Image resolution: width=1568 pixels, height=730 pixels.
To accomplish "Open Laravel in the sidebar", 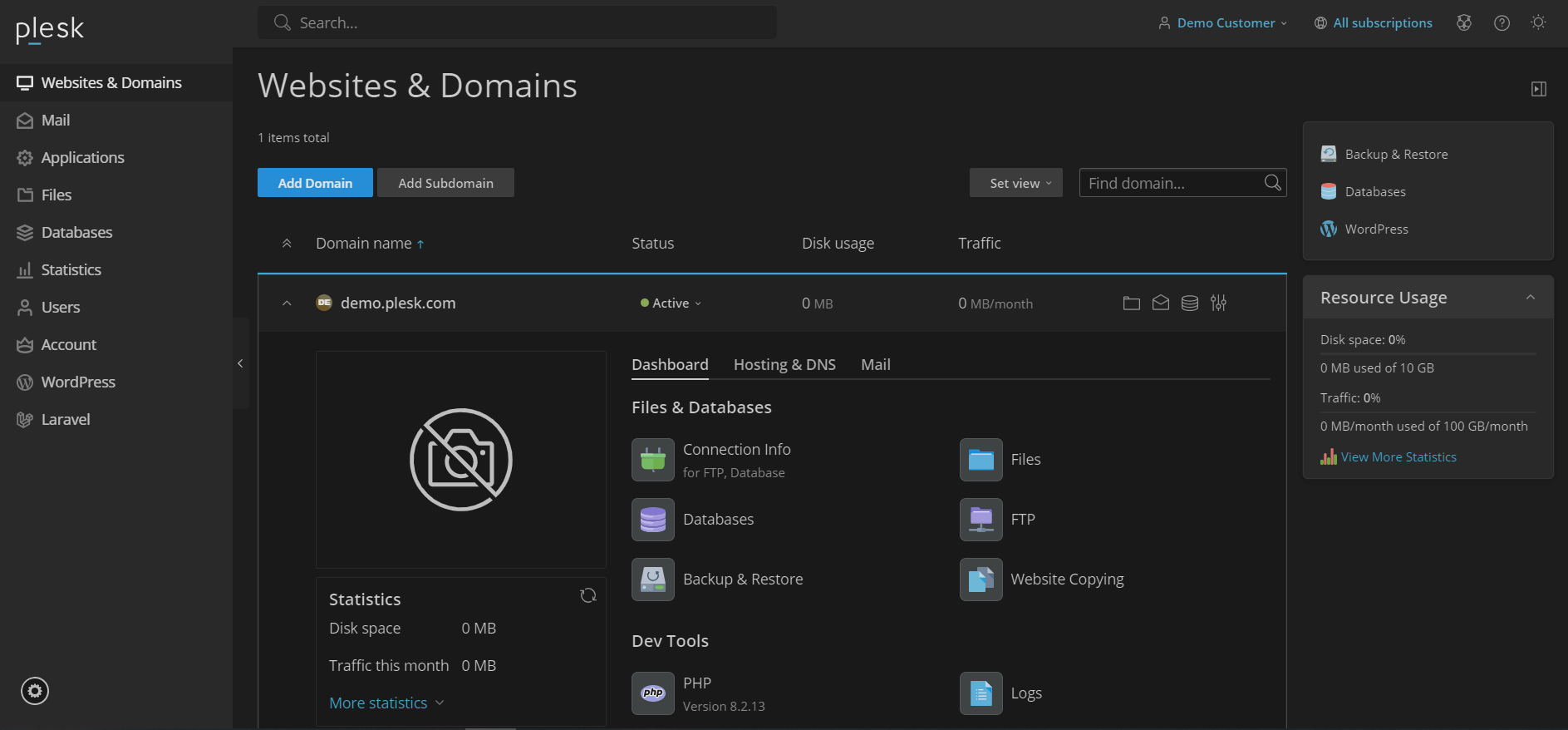I will tap(116, 419).
